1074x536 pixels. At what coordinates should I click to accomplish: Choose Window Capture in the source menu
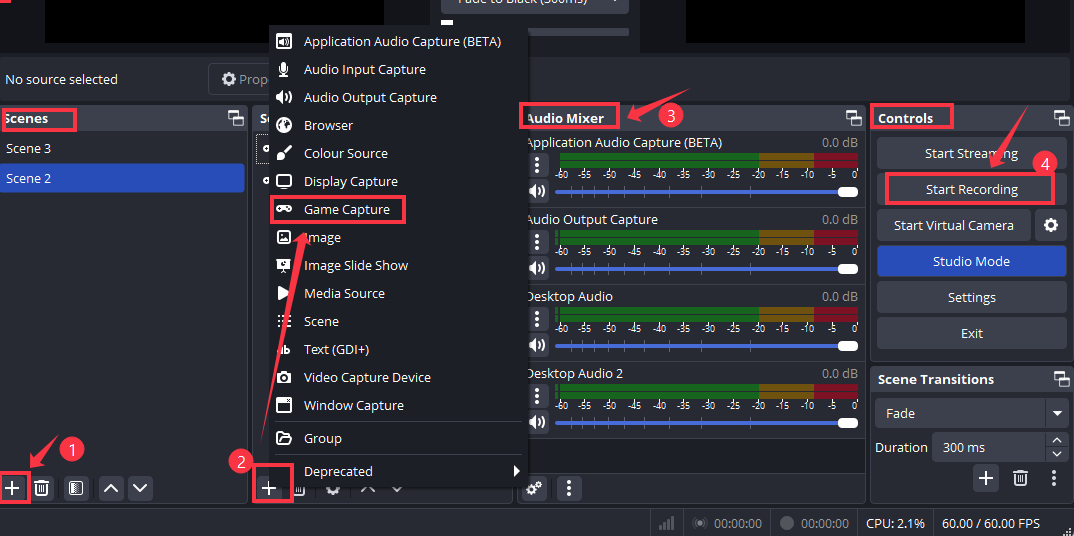(353, 405)
